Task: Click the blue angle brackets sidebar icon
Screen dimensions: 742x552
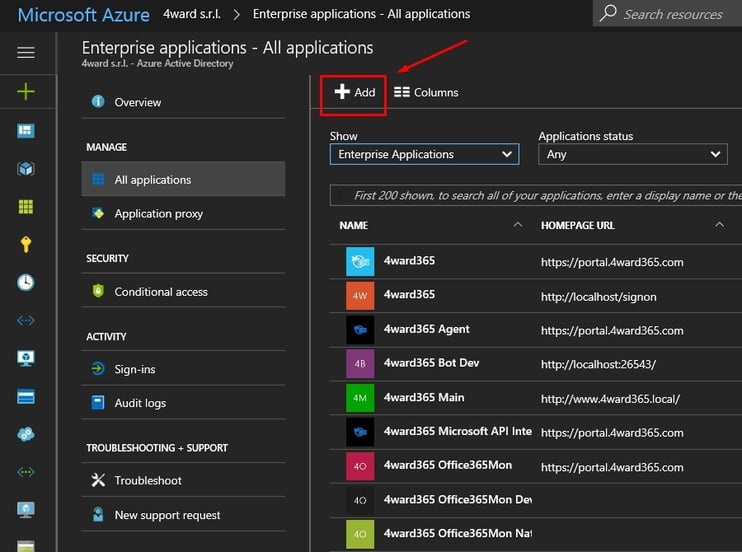Action: (26, 321)
